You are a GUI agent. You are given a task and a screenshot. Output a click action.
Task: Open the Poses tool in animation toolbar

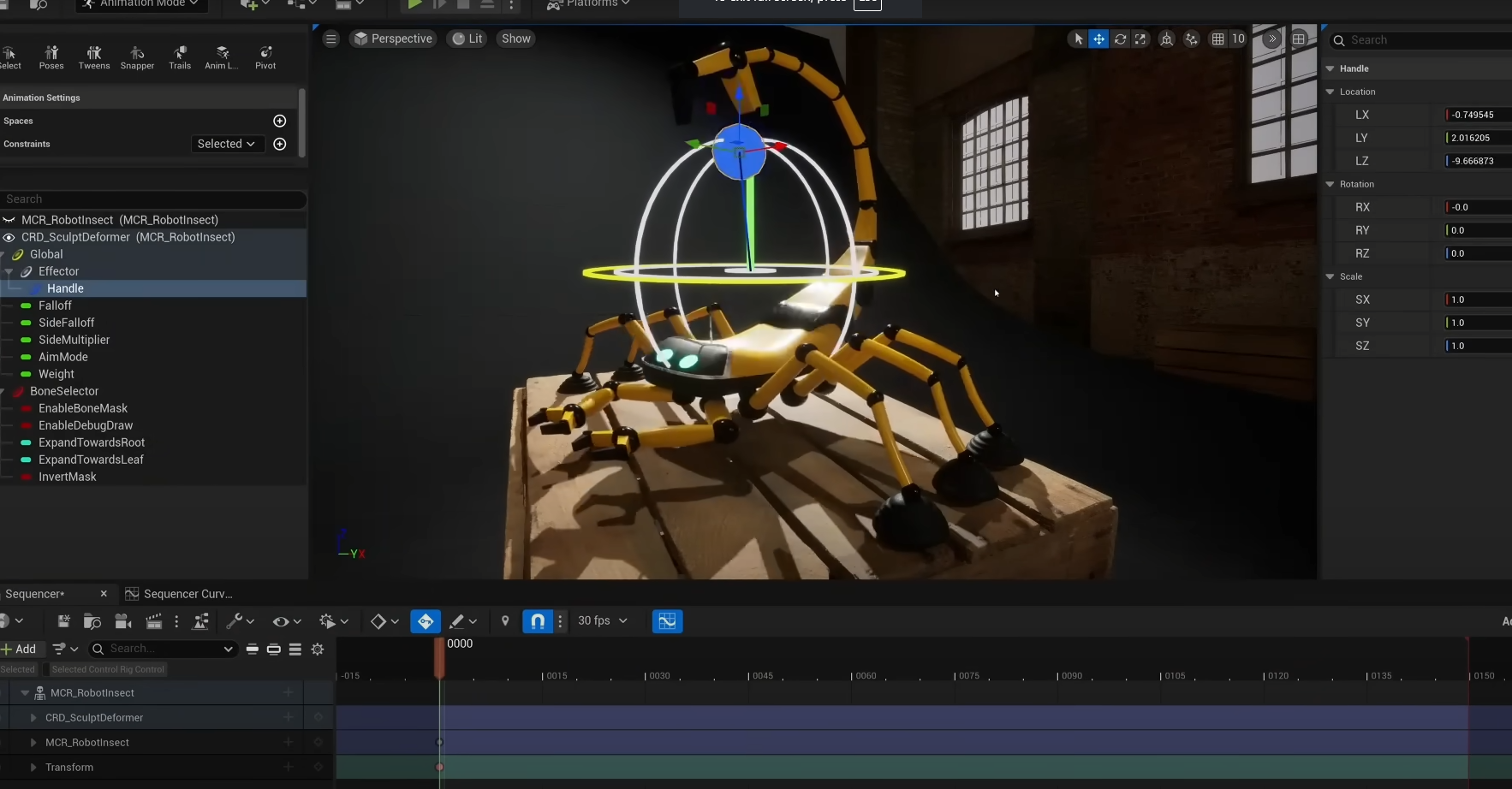click(51, 56)
